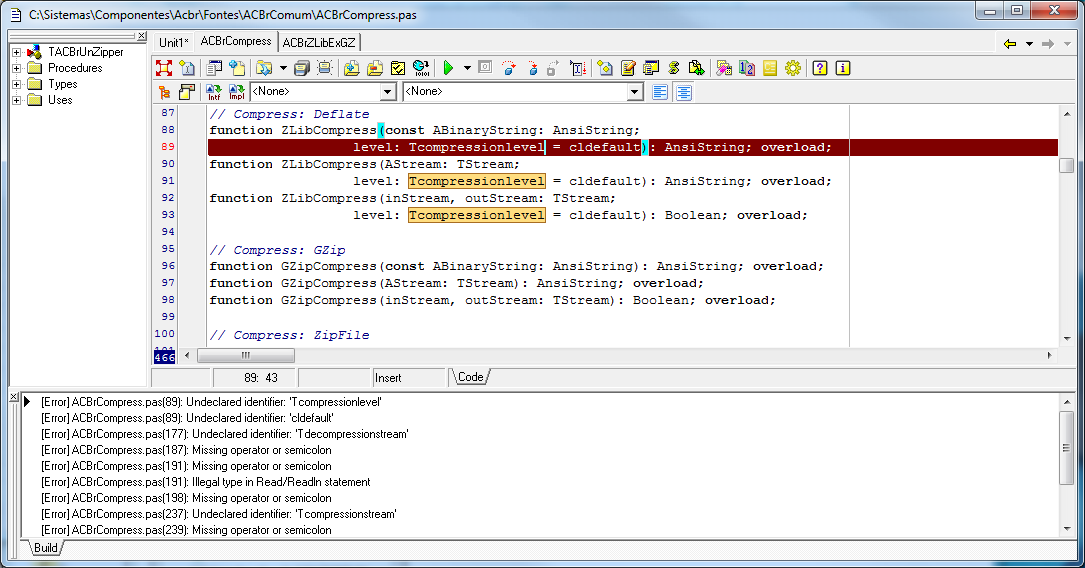Switch to the ACBrCompress tab
The image size is (1085, 568).
236,42
